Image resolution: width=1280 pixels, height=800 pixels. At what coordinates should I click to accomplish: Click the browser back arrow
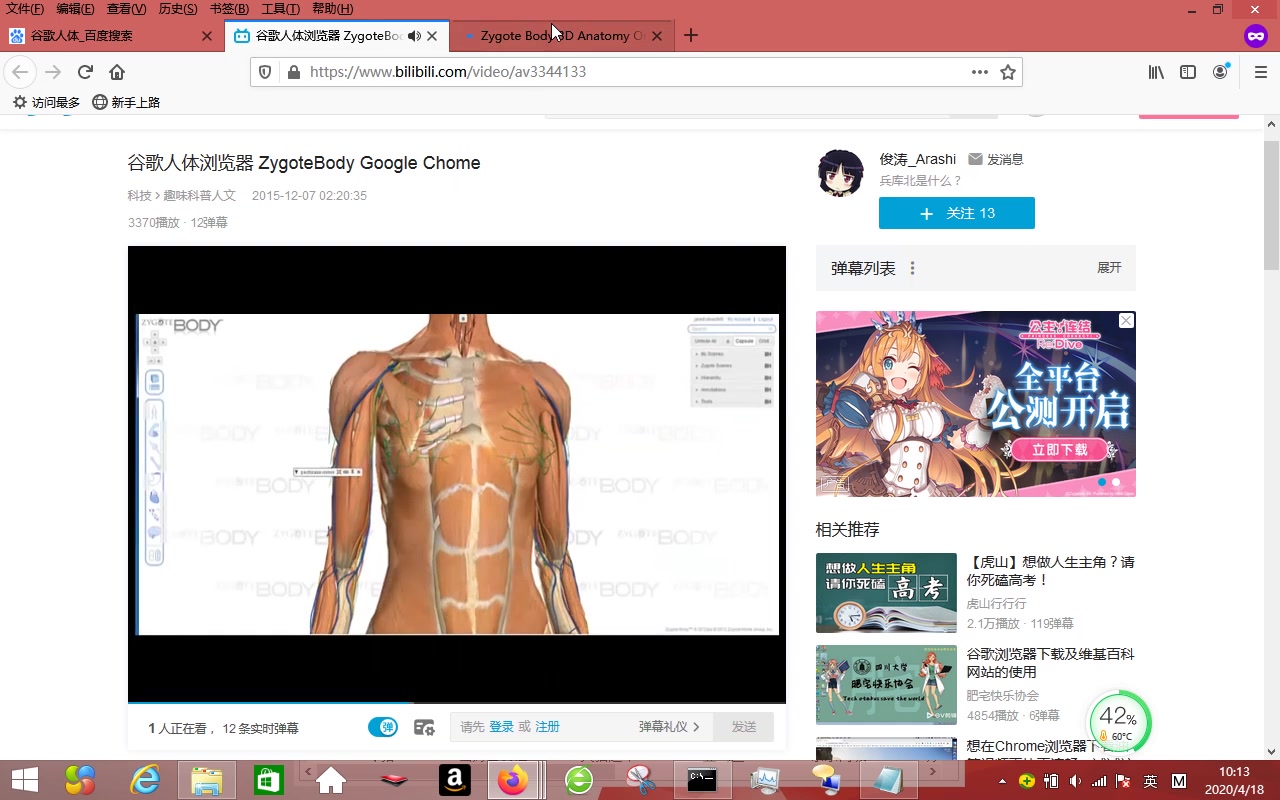[21, 72]
